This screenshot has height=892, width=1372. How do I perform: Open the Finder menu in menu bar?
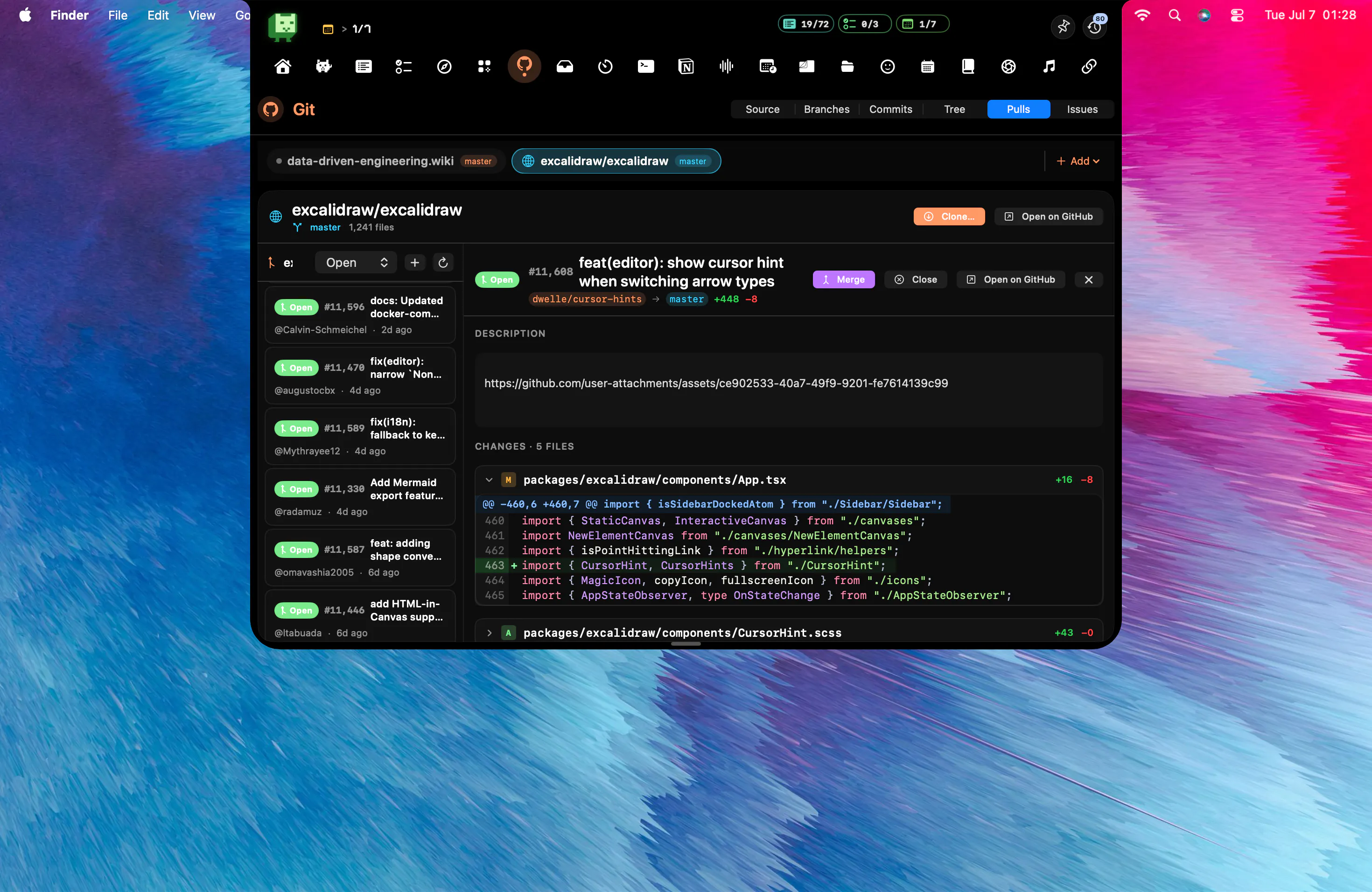(x=69, y=15)
